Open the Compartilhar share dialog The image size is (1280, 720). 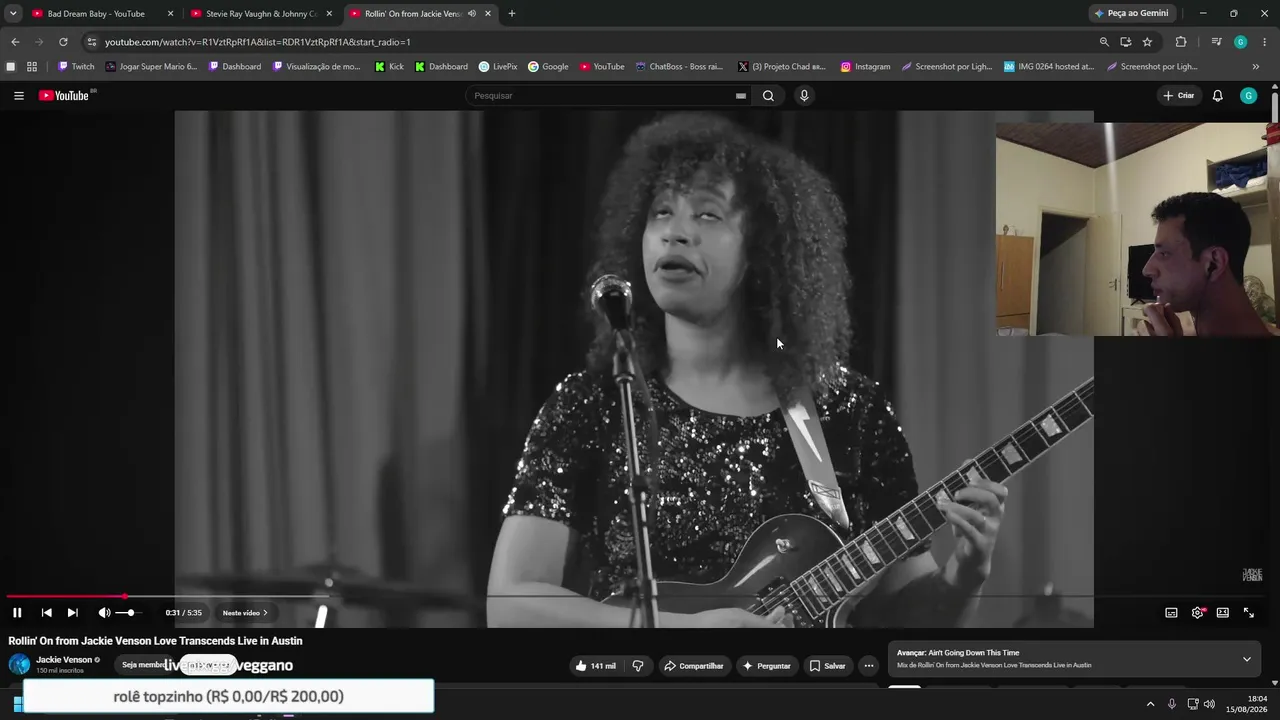pos(693,666)
